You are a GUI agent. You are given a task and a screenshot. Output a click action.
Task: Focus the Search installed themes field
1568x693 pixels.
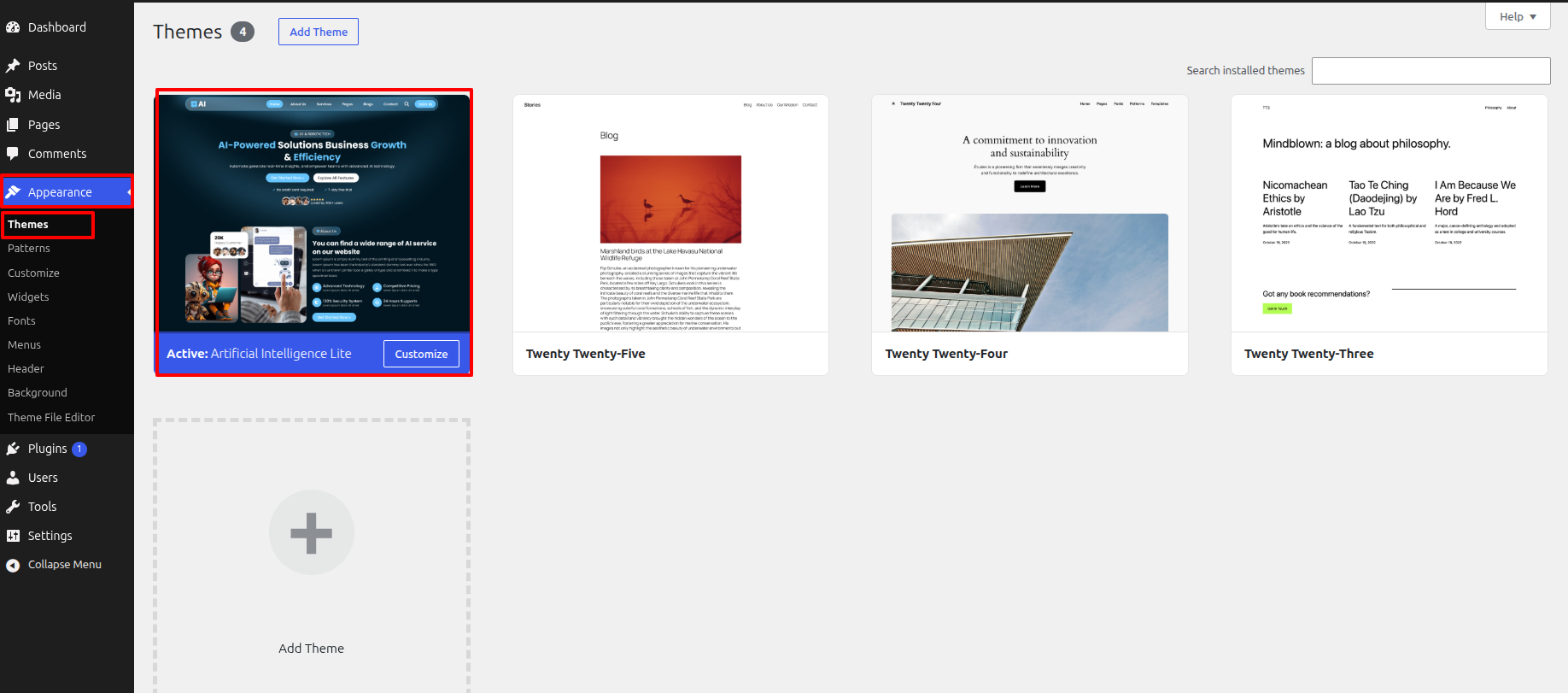click(1431, 71)
